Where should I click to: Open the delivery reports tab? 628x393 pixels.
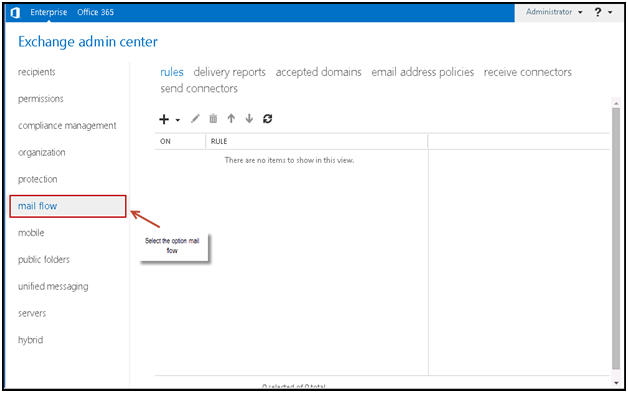(x=229, y=72)
